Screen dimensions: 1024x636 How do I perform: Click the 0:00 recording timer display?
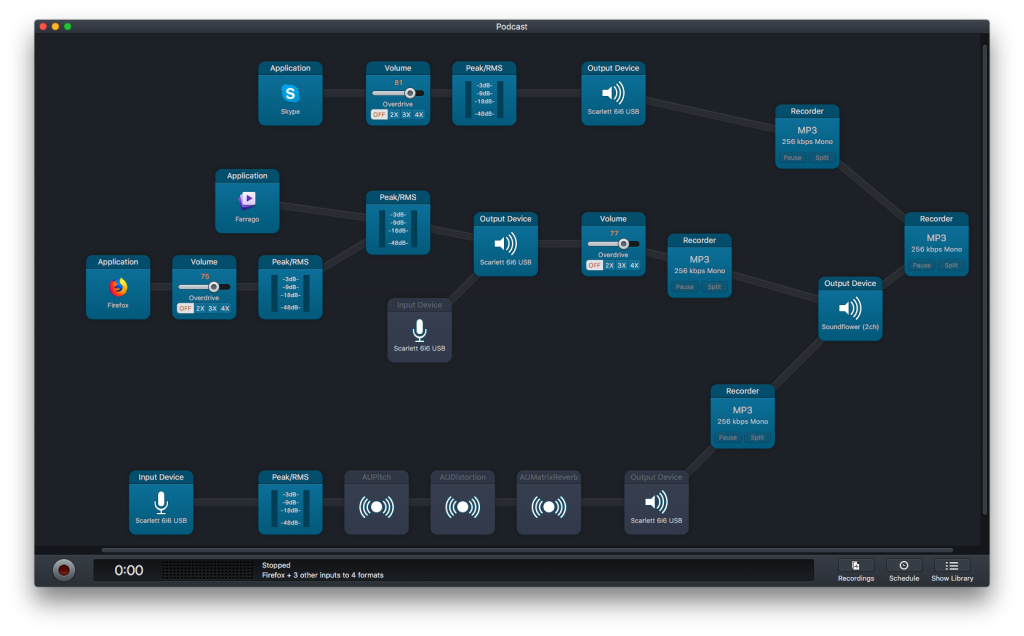click(x=129, y=571)
